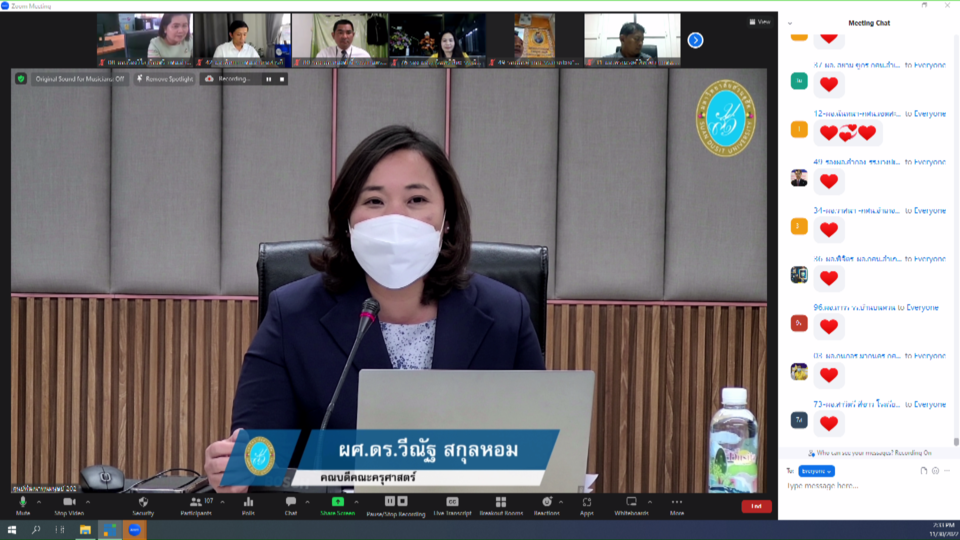Attach a file in chat

[x=923, y=471]
